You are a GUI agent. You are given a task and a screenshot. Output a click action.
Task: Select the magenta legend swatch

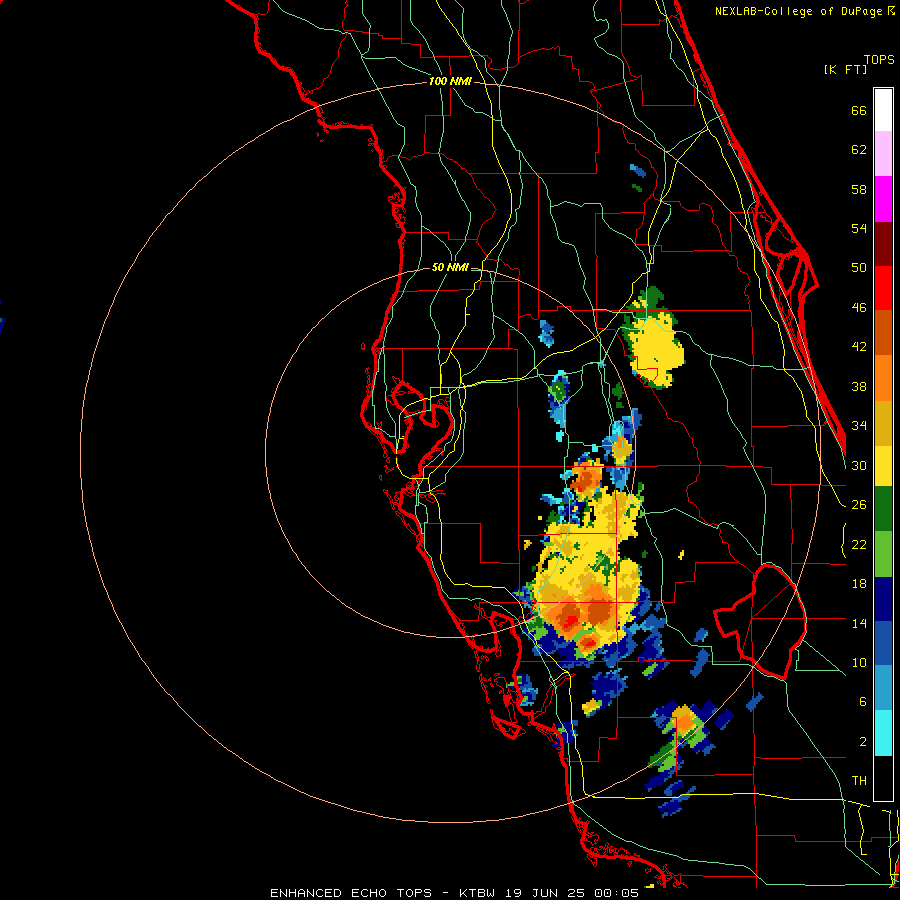pyautogui.click(x=883, y=199)
